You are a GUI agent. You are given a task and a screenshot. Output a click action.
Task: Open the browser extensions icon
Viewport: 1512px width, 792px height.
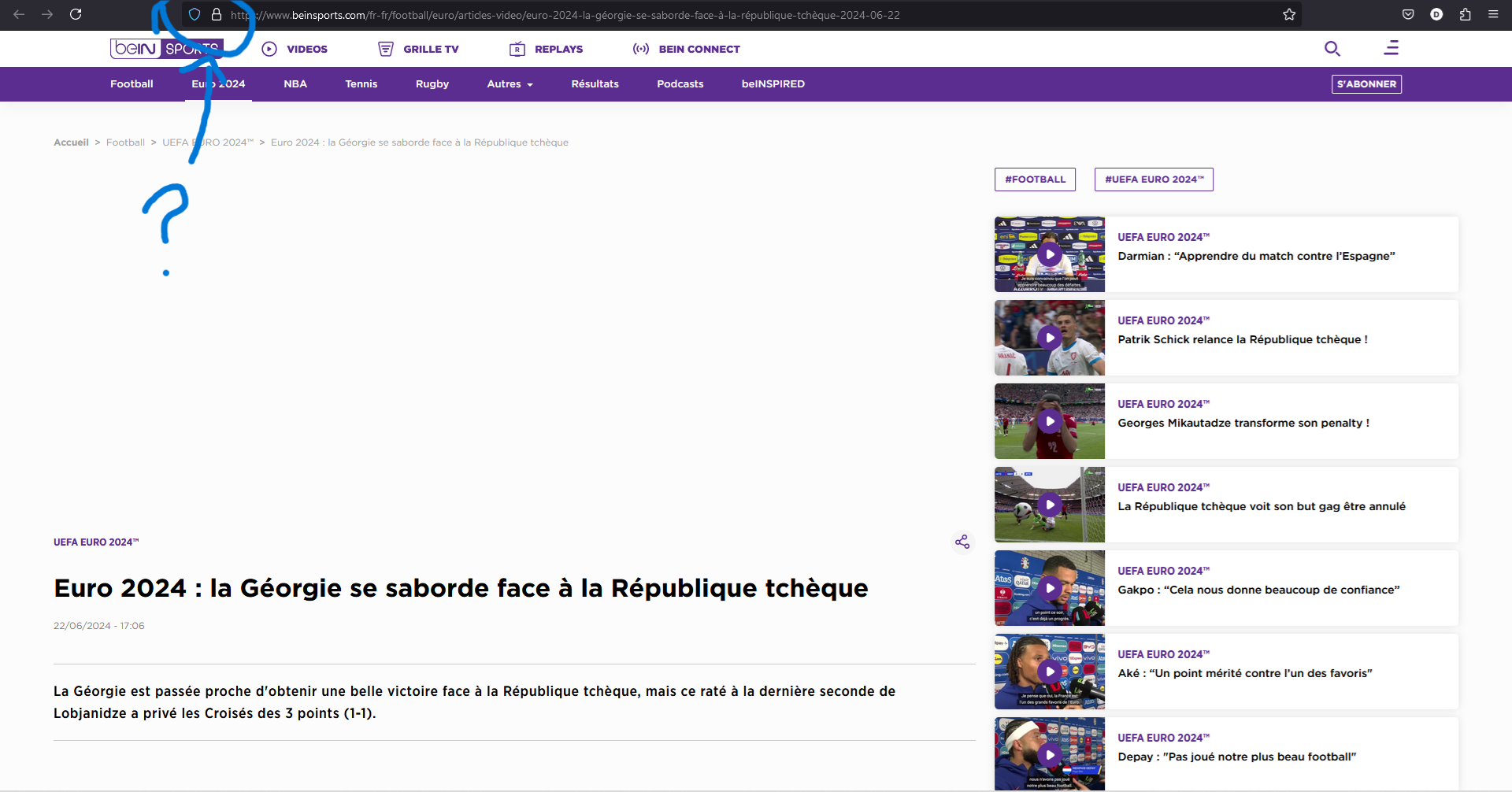coord(1465,14)
